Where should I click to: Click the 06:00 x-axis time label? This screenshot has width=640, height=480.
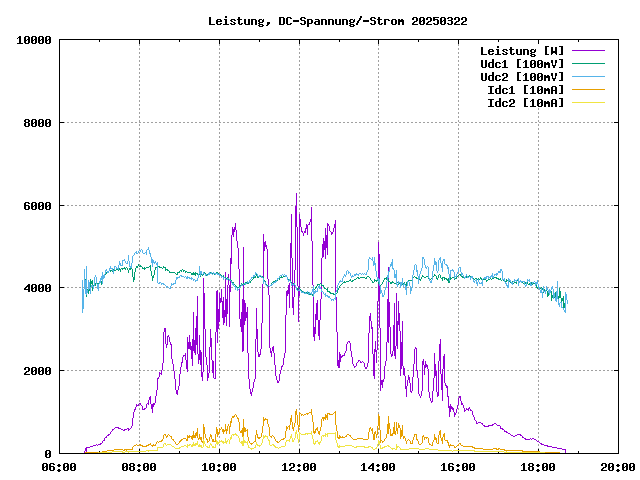coord(59,467)
